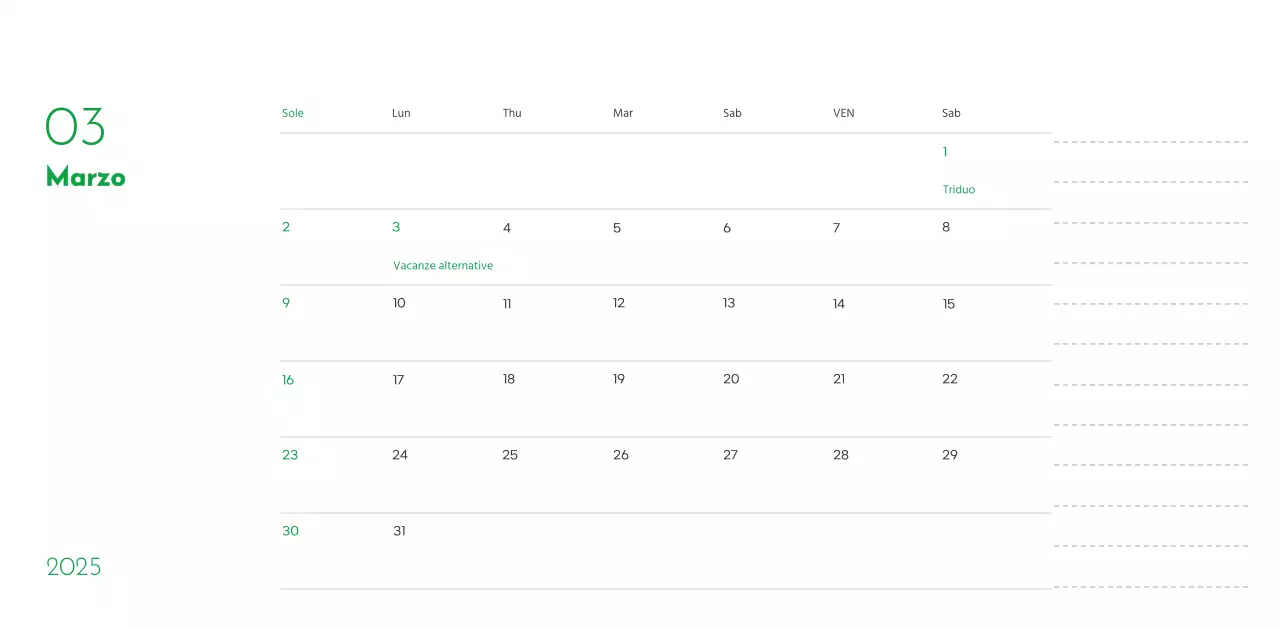Pick date 14 in the calendar
The height and width of the screenshot is (627, 1280).
click(x=838, y=304)
